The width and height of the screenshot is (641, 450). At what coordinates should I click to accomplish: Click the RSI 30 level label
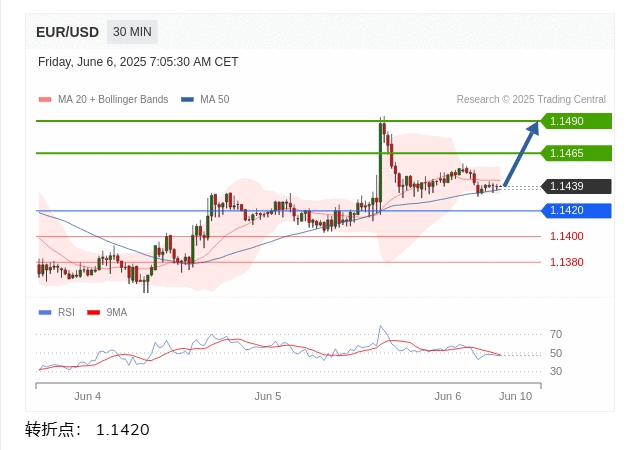click(556, 371)
